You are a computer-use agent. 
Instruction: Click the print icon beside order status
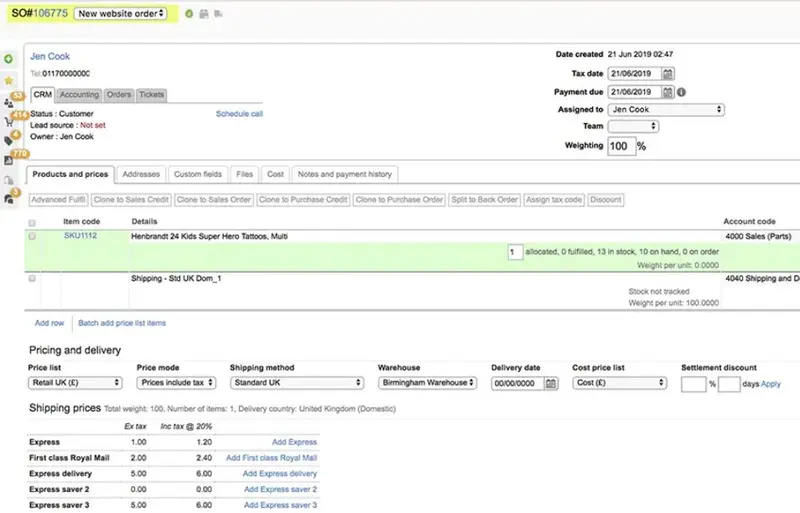pyautogui.click(x=204, y=14)
